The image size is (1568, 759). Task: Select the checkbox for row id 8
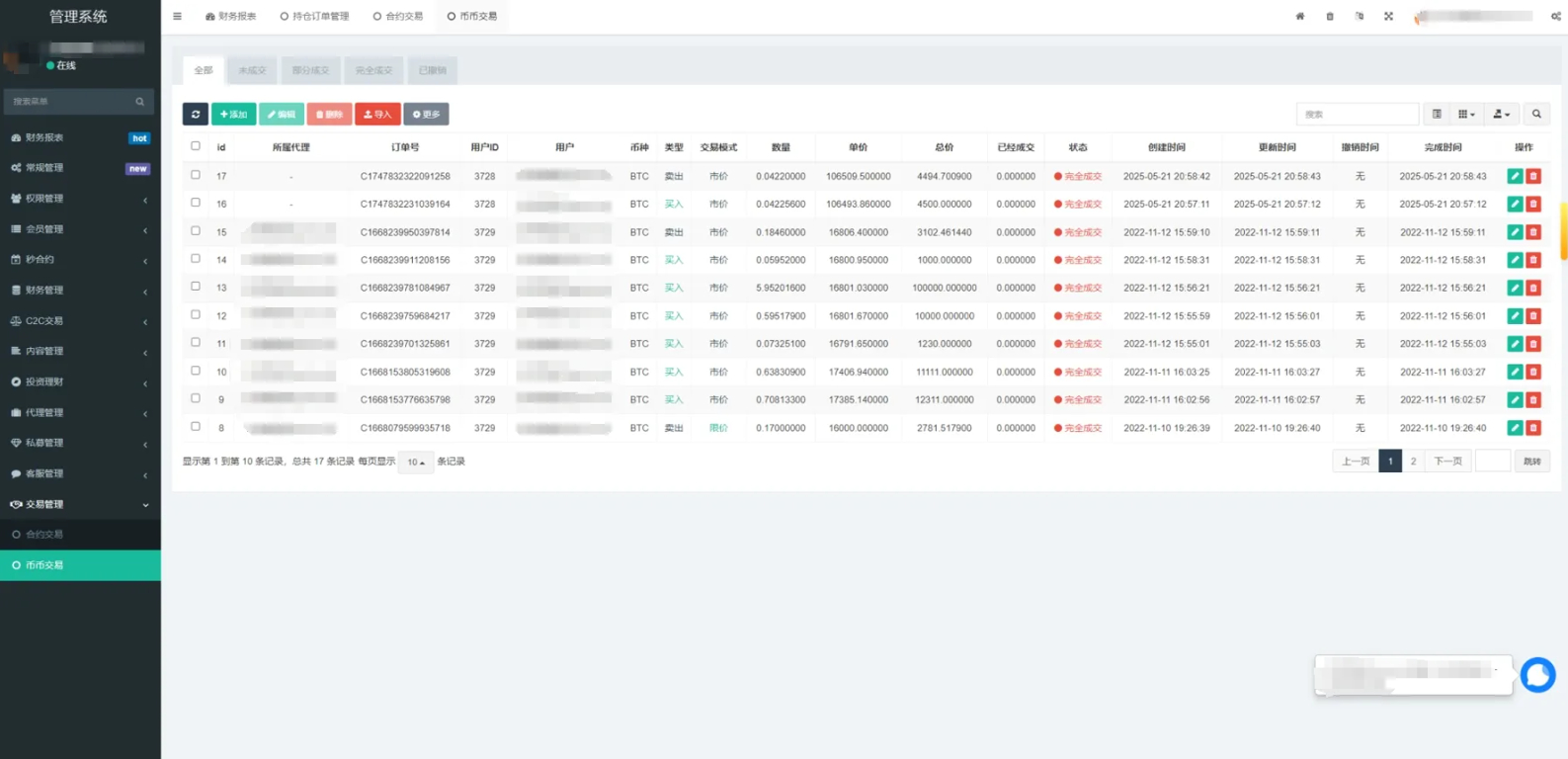pyautogui.click(x=196, y=427)
